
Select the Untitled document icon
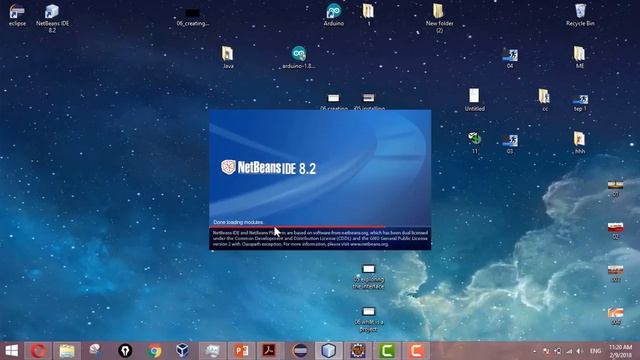pyautogui.click(x=474, y=100)
